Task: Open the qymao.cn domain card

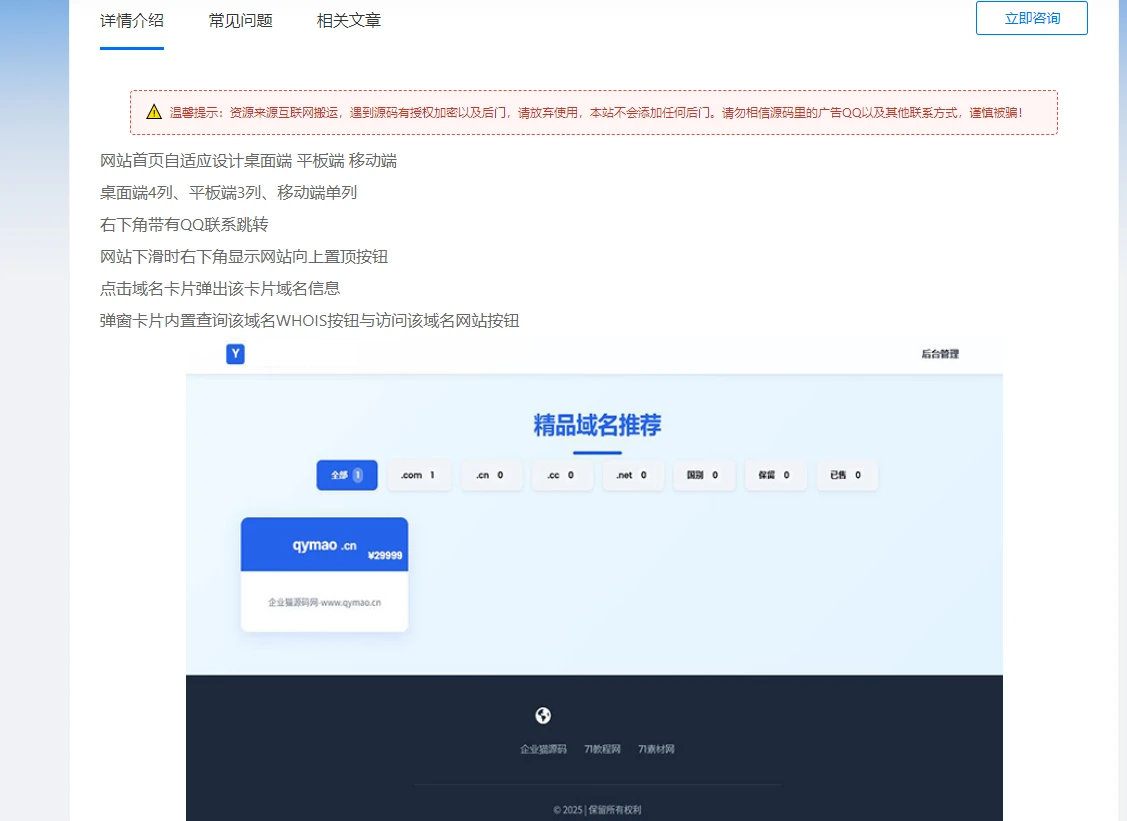Action: coord(324,574)
